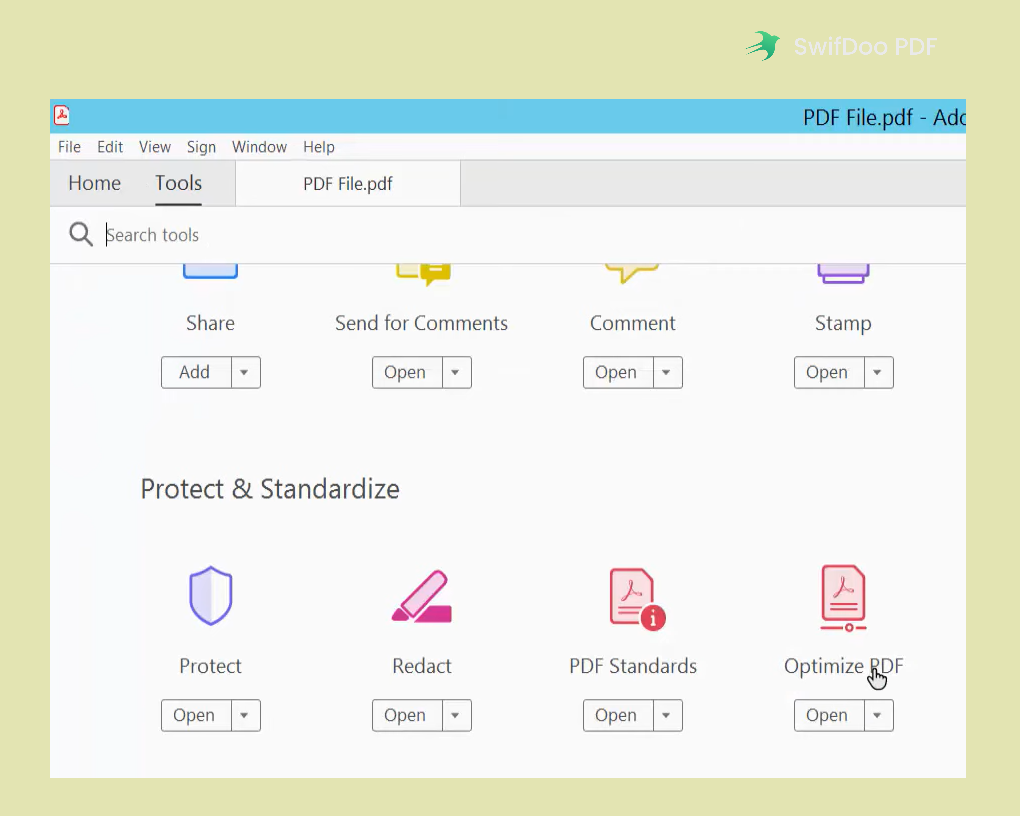Open the Window menu
Screen dimensions: 1020x816
click(x=260, y=147)
